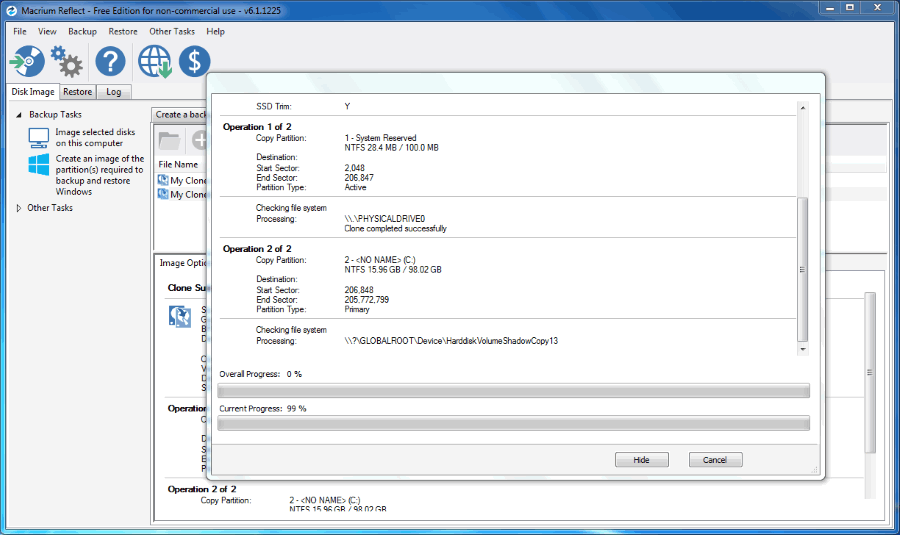Click the File Name column header
Viewport: 900px width, 535px height.
(179, 164)
